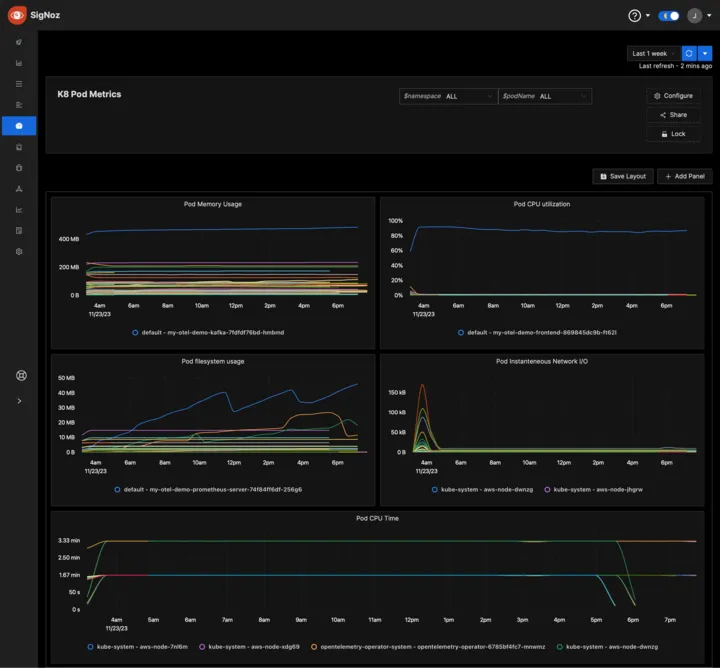This screenshot has width=720, height=668.
Task: Click the blue refresh icon button
Action: [x=689, y=54]
